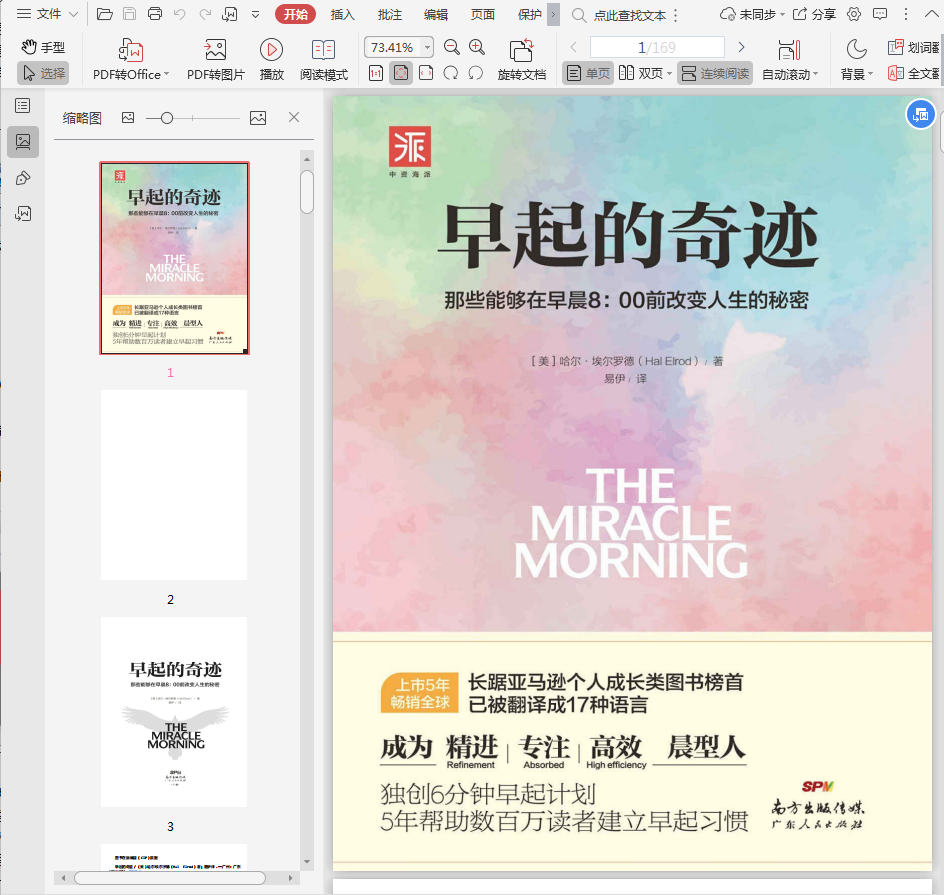
Task: Start 播放 slideshow mode
Action: coord(272,59)
